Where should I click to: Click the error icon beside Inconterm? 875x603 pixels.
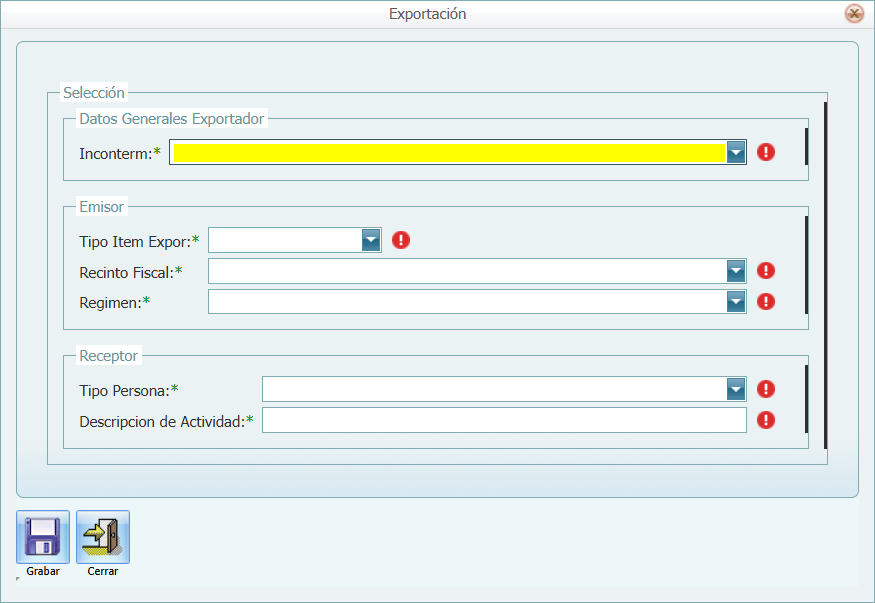pos(766,152)
